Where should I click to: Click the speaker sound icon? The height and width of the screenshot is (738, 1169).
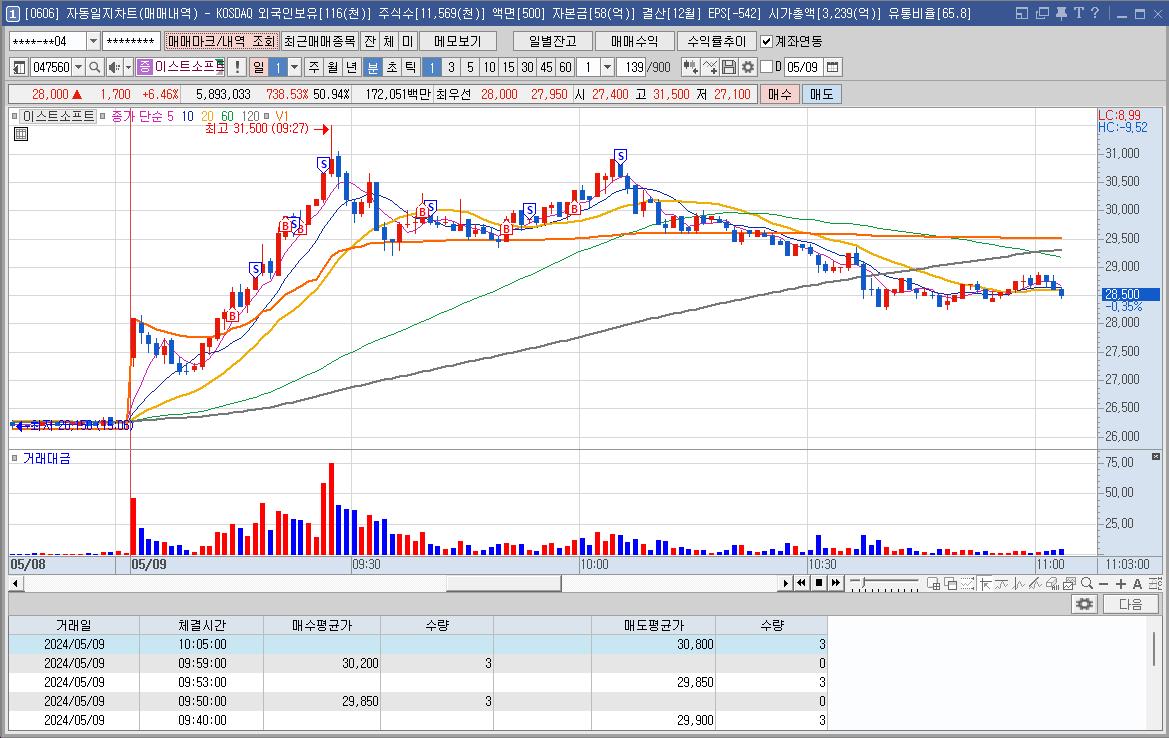[113, 67]
